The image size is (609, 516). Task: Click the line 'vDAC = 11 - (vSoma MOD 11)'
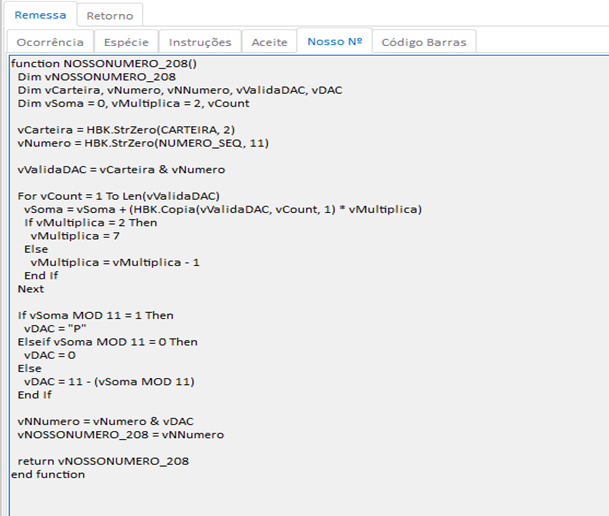tap(109, 381)
